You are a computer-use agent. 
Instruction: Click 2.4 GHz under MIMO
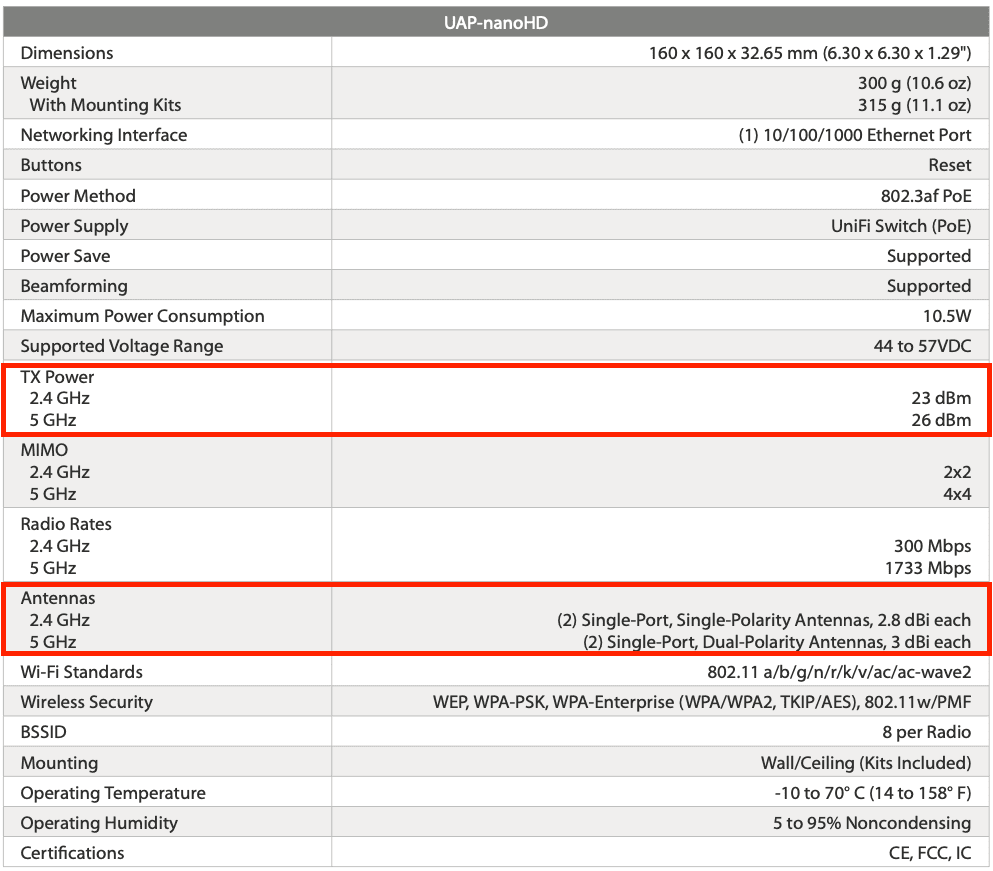click(x=60, y=472)
